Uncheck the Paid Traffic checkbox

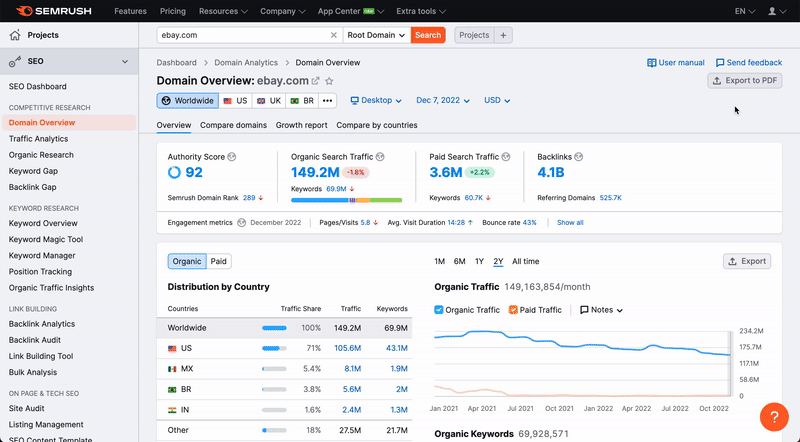pos(513,310)
